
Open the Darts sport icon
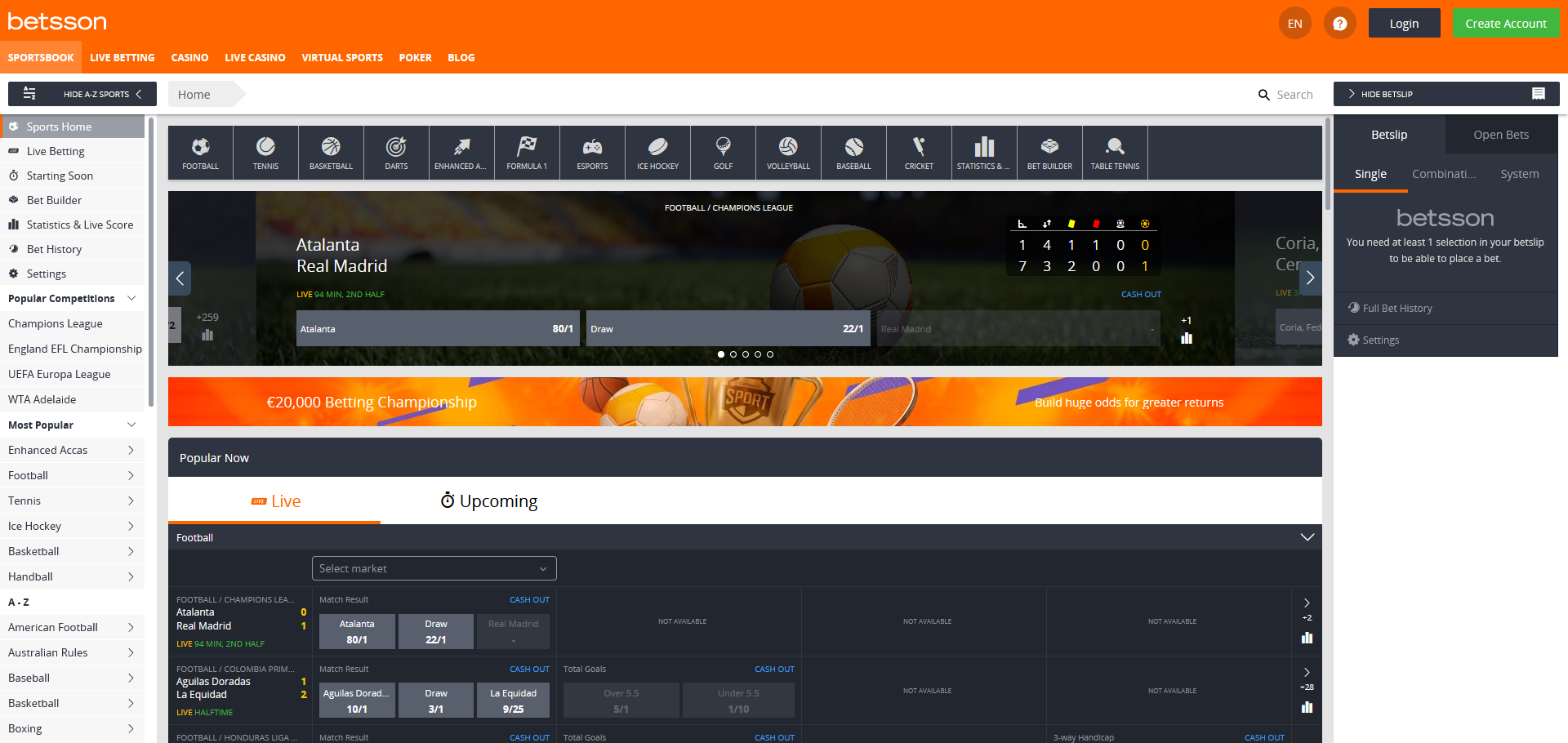click(396, 153)
